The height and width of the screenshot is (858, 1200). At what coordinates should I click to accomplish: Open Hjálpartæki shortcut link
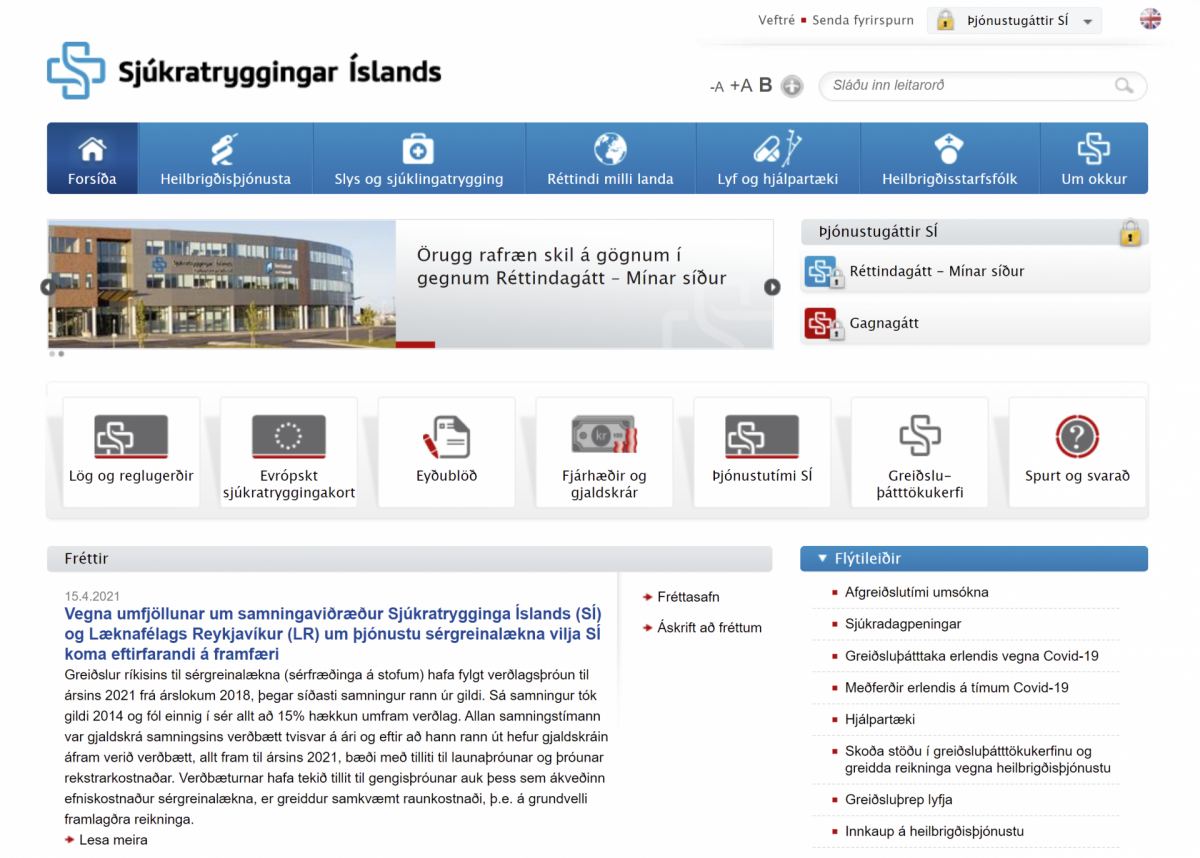point(880,720)
